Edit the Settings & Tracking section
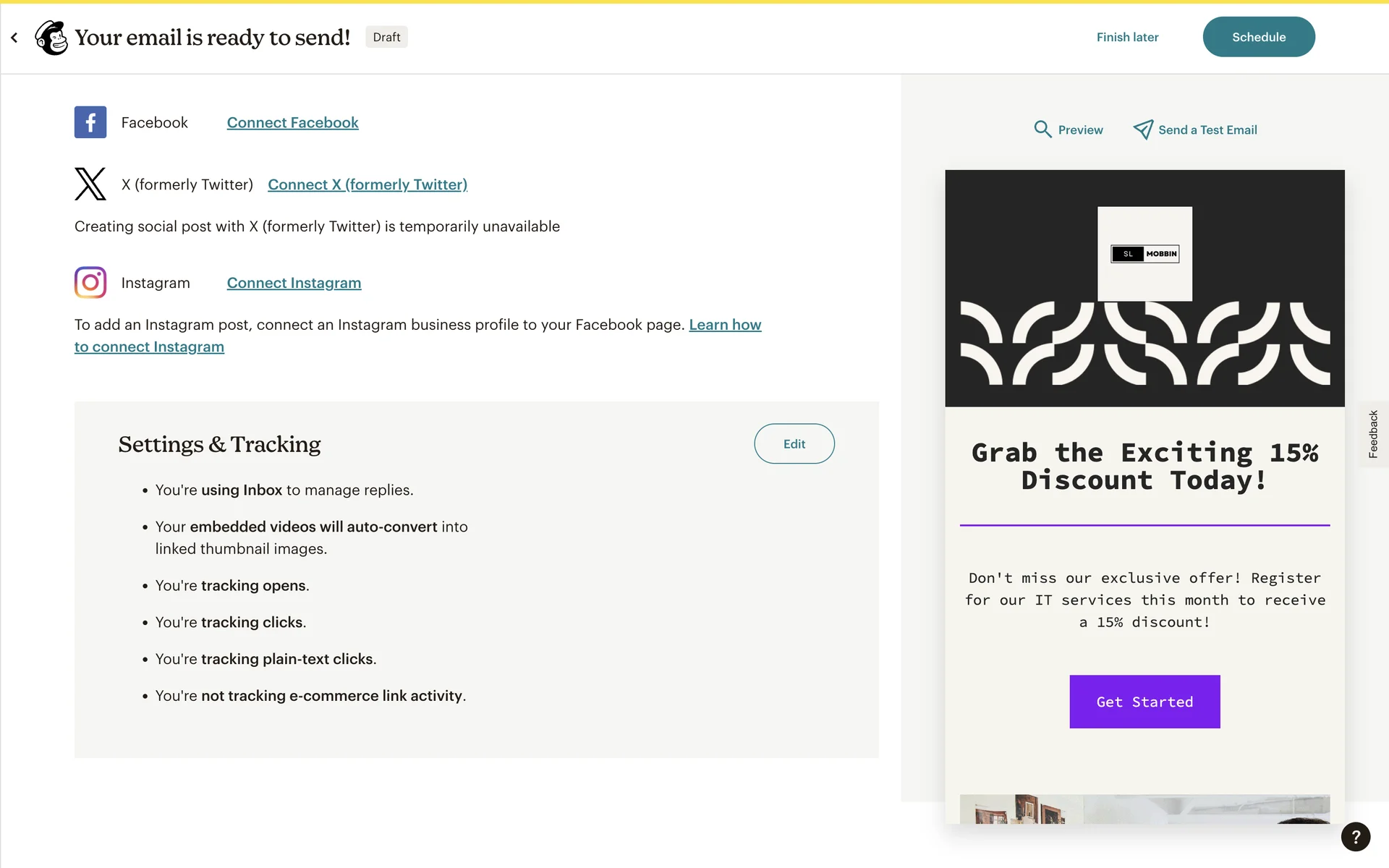The width and height of the screenshot is (1389, 868). click(x=794, y=444)
